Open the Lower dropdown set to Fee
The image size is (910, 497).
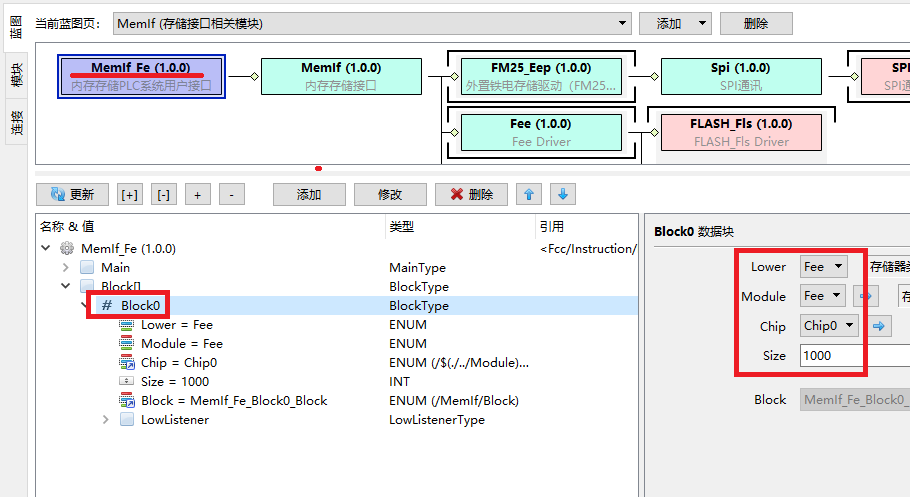[823, 267]
